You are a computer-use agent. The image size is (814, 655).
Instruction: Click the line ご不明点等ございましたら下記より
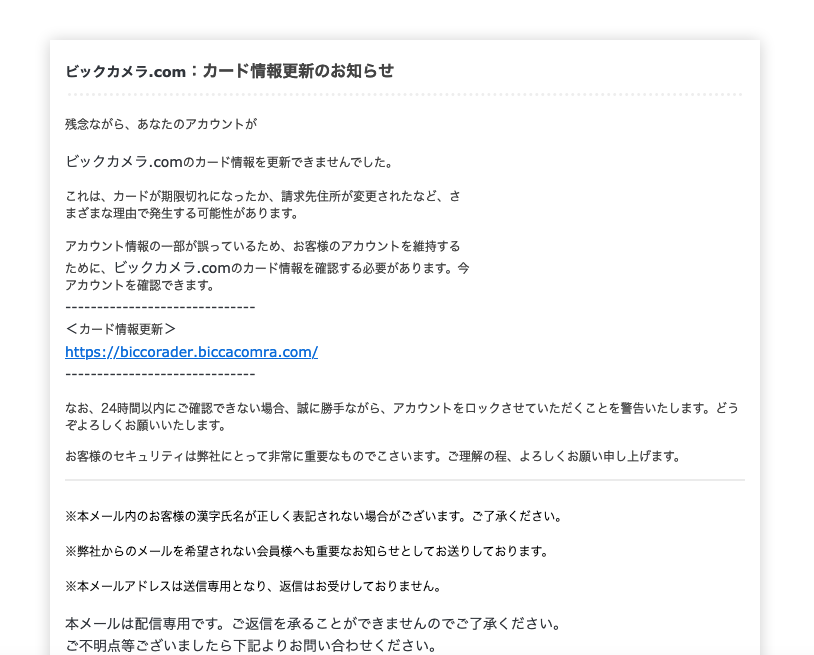(251, 646)
